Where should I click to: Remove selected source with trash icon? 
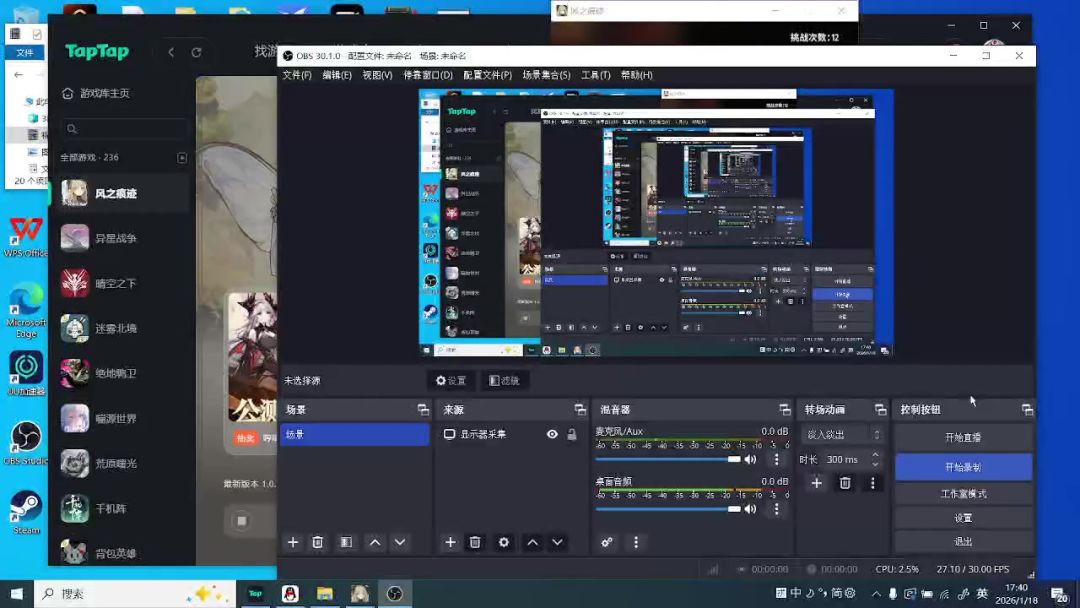[x=475, y=543]
